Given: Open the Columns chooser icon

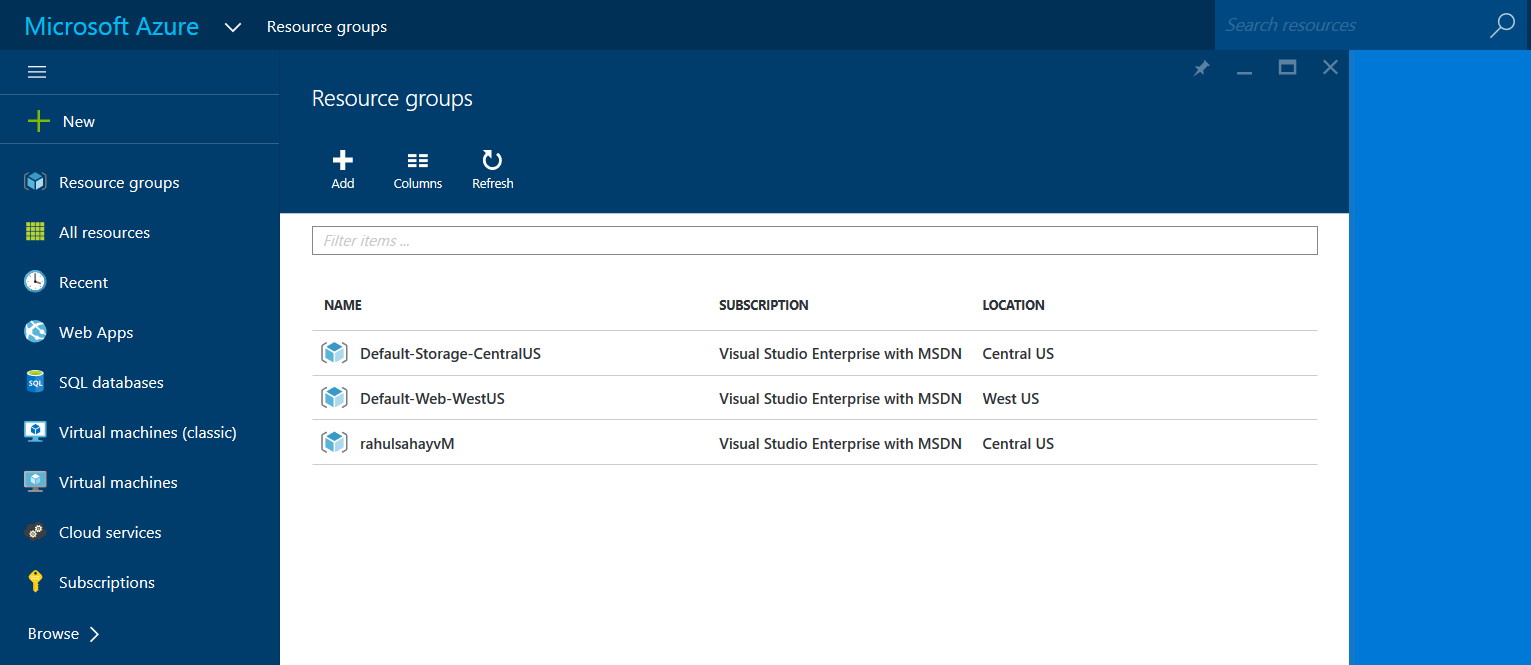Looking at the screenshot, I should [x=418, y=160].
